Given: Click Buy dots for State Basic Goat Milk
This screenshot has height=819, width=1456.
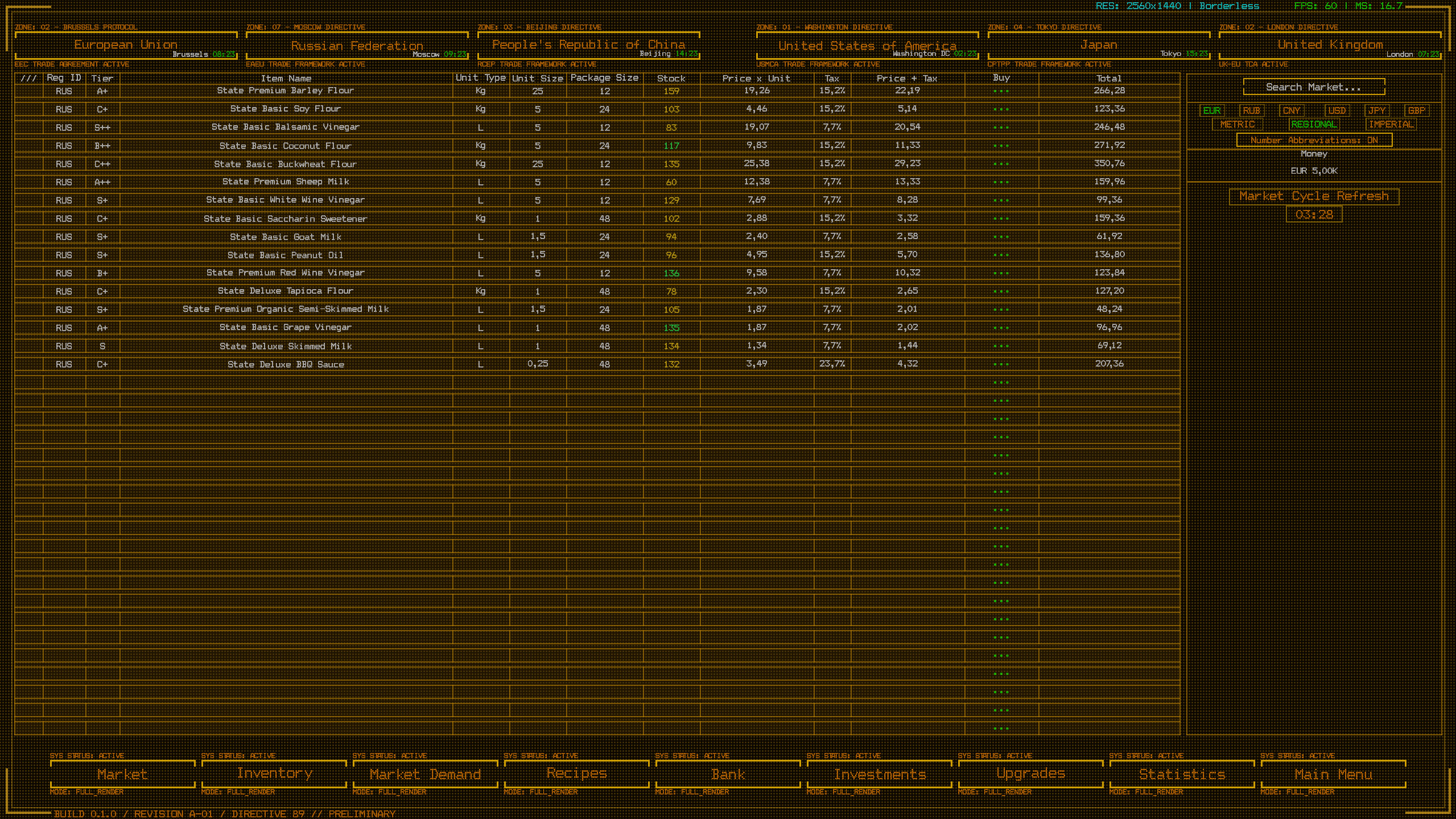Looking at the screenshot, I should (x=1001, y=237).
